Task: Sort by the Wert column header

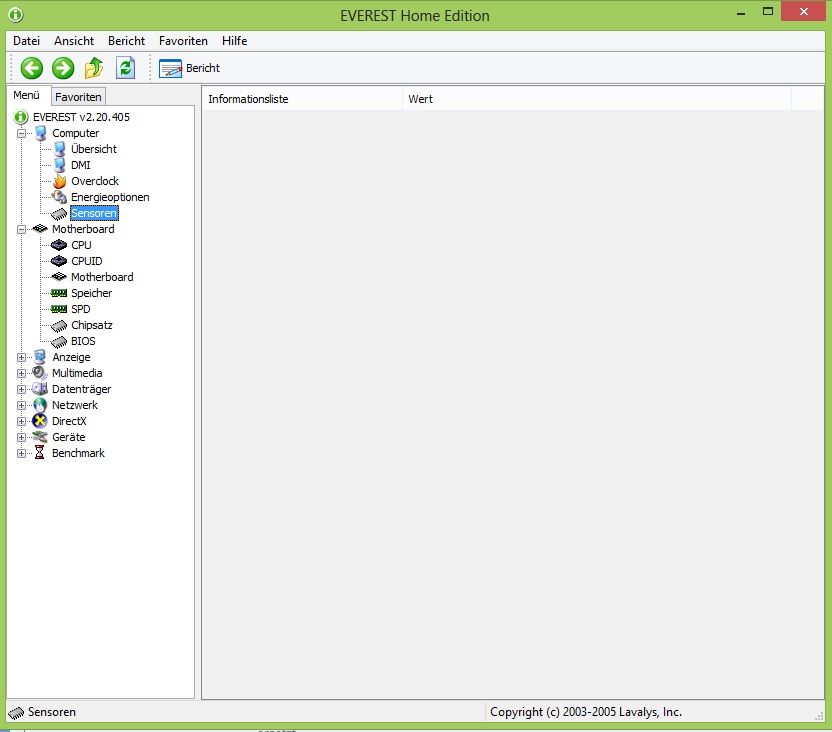Action: (597, 99)
